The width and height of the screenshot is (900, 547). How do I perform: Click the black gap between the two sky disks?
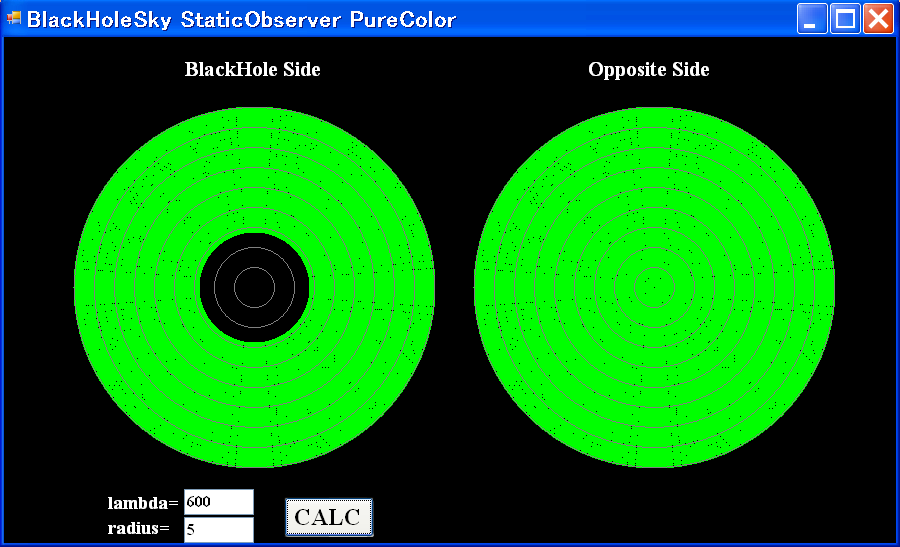point(454,287)
